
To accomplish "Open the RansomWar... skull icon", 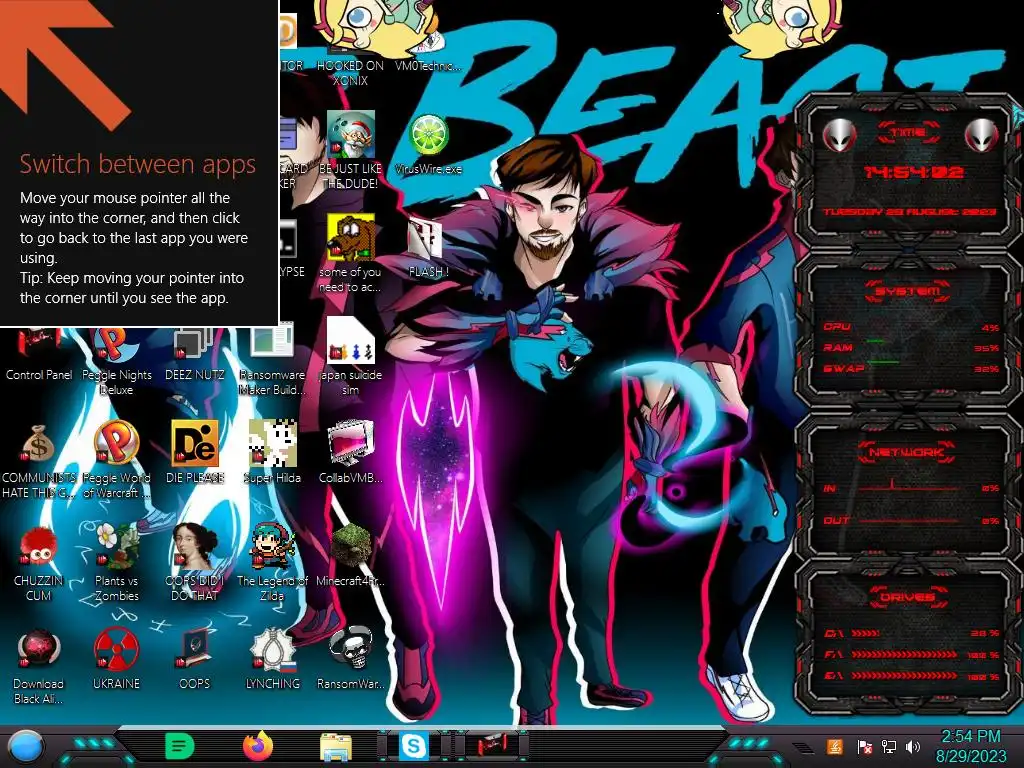I will coord(350,660).
